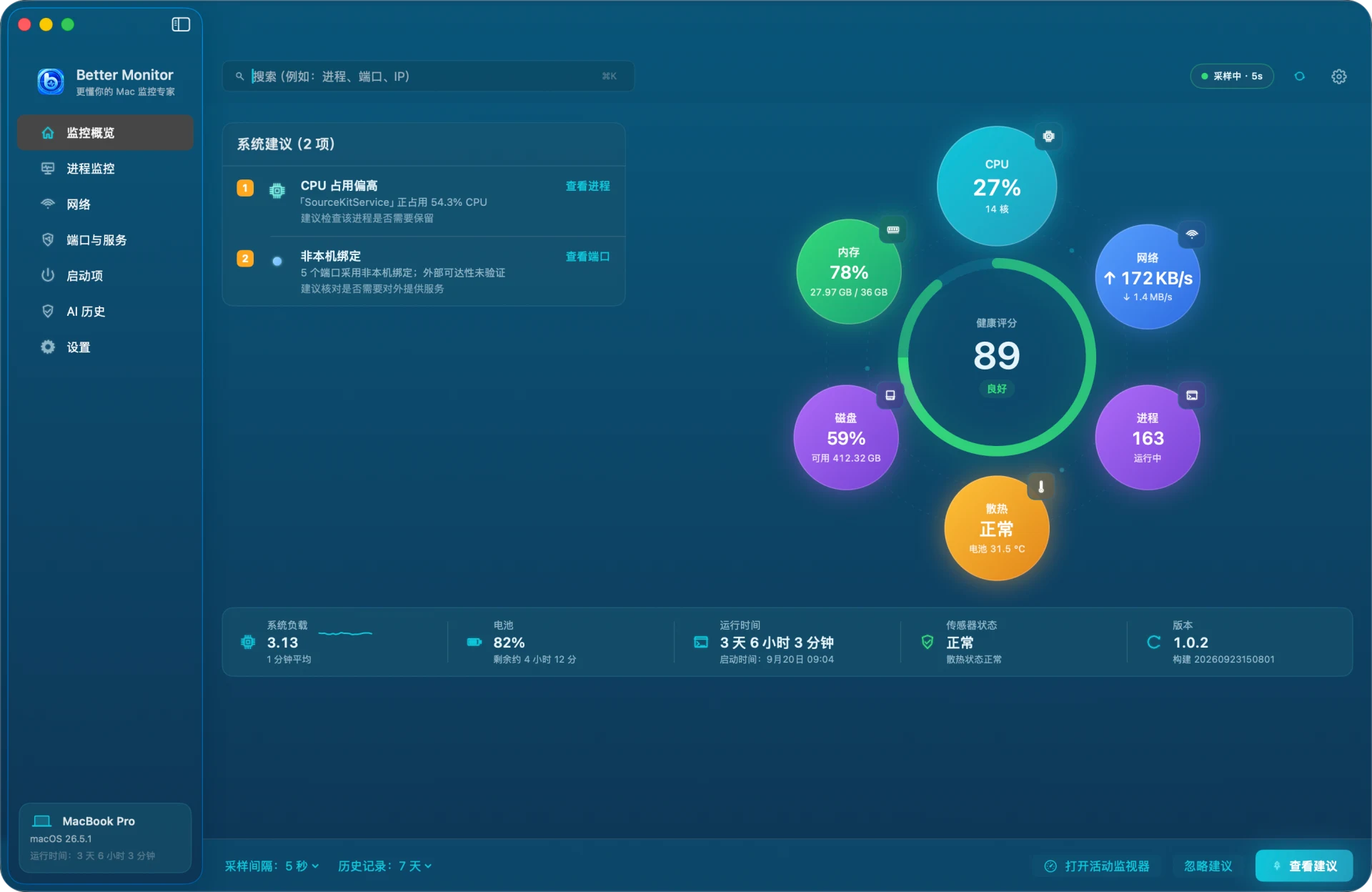The height and width of the screenshot is (892, 1372).
Task: Click the memory icon on 内存 bubble
Action: point(893,230)
